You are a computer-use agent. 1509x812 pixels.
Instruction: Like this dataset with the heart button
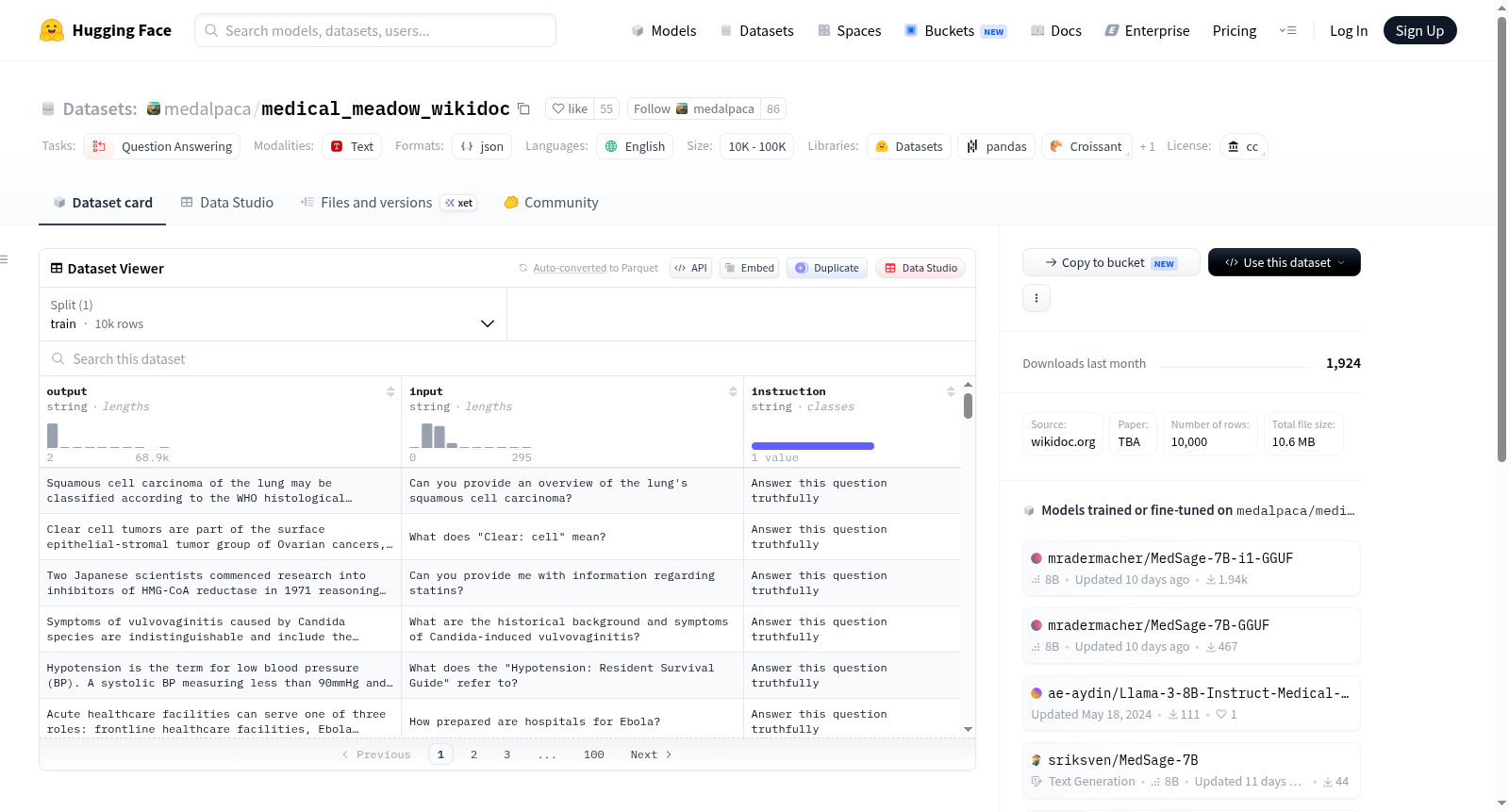pos(570,108)
